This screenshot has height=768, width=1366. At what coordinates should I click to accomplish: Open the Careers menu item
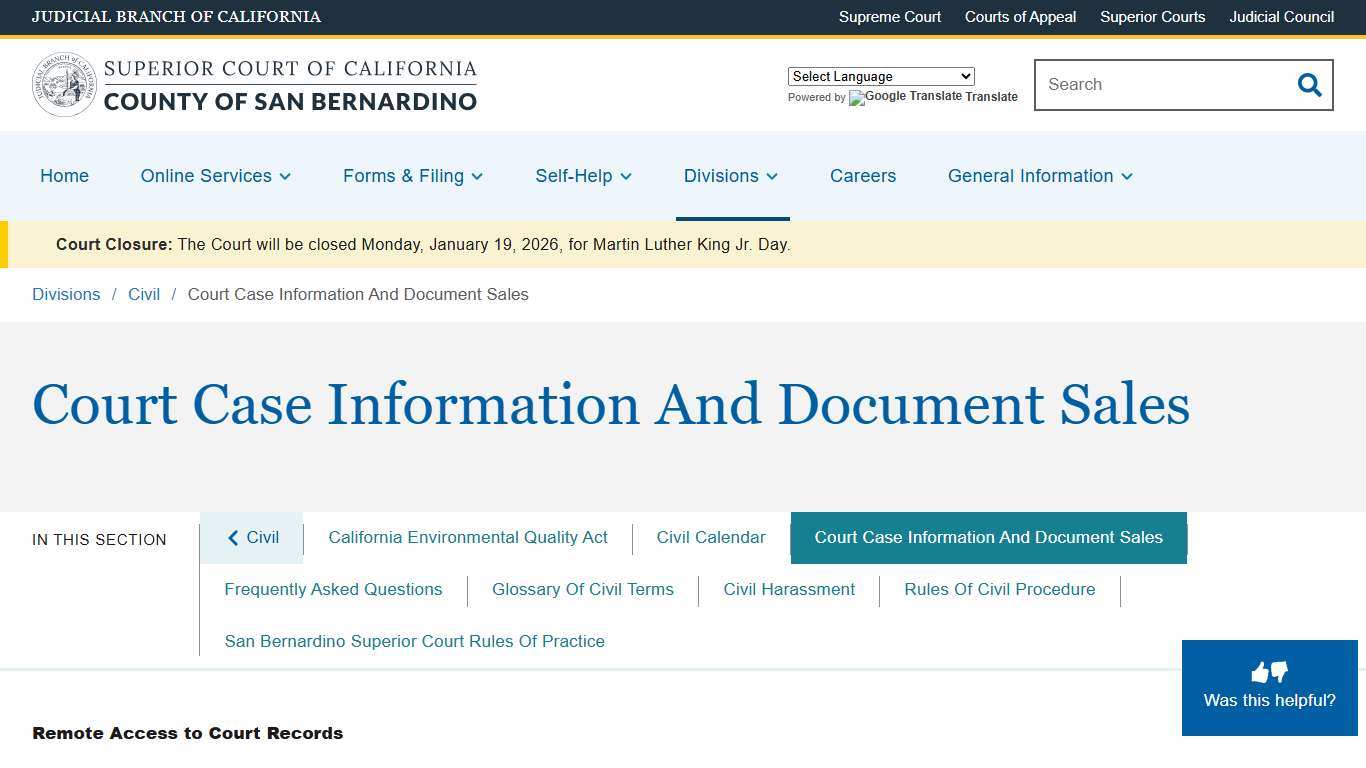862,176
